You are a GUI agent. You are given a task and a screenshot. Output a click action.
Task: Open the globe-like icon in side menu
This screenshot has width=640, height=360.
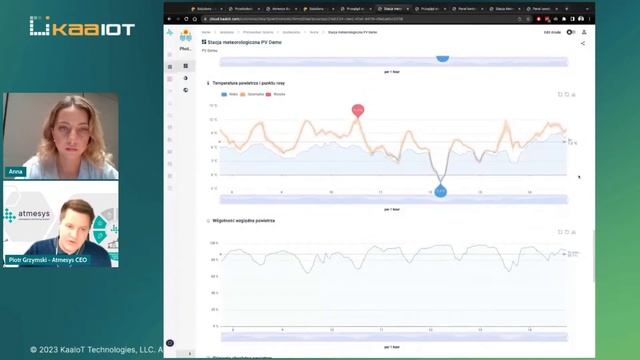[x=186, y=90]
